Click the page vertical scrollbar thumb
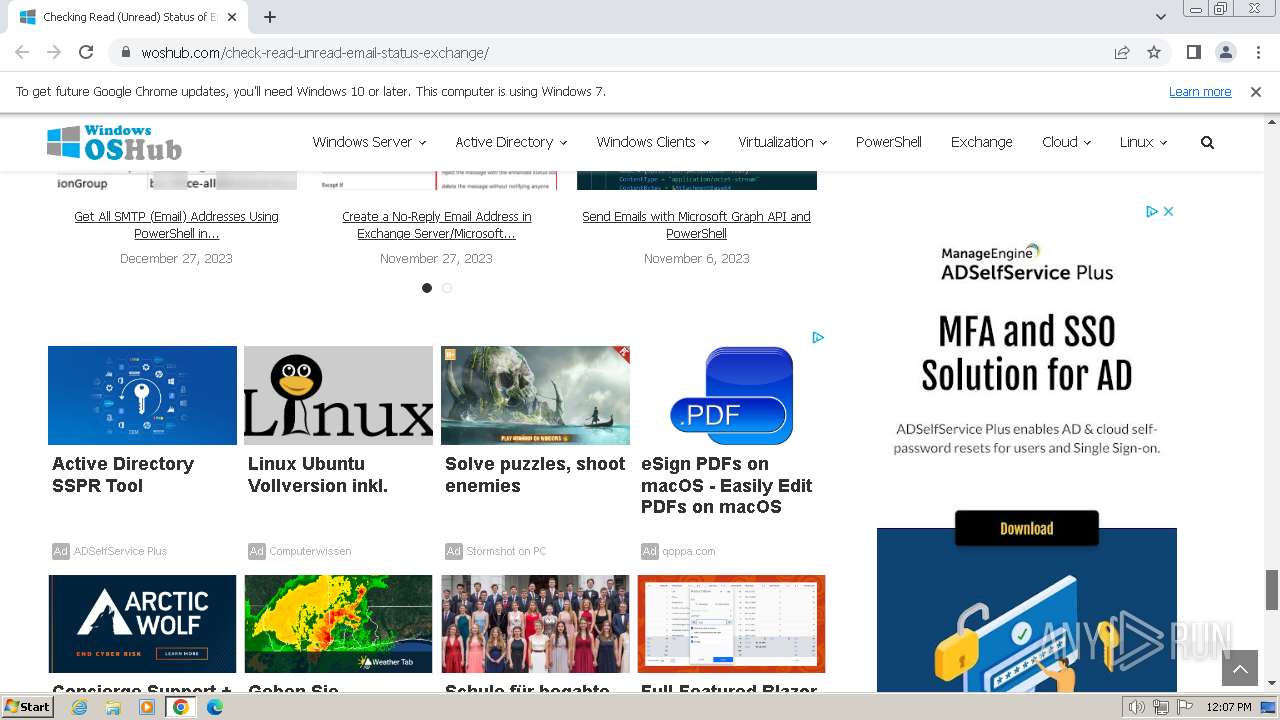1280x720 pixels. point(1272,589)
